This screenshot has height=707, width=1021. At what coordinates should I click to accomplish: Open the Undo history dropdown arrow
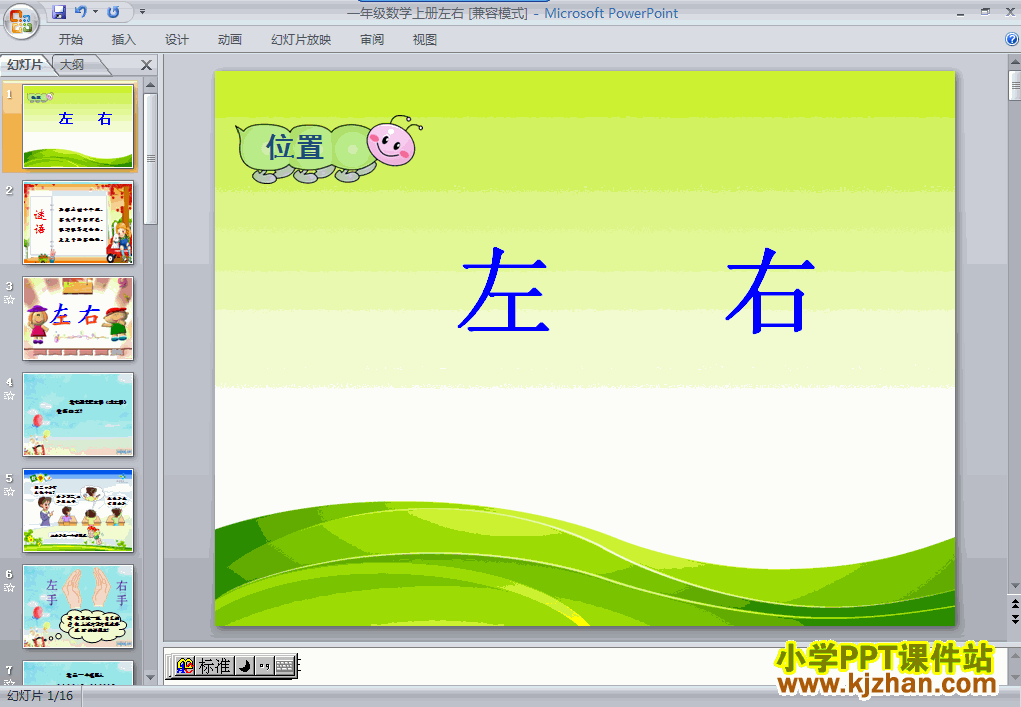point(95,12)
